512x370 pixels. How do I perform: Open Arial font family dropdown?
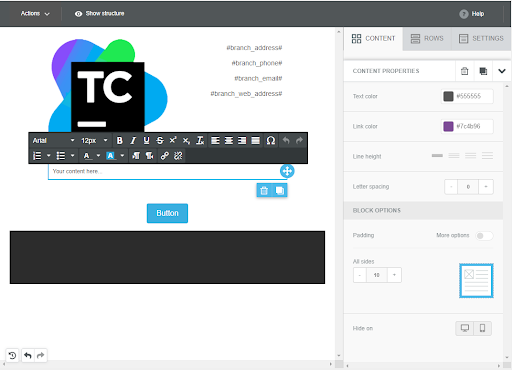pos(53,141)
